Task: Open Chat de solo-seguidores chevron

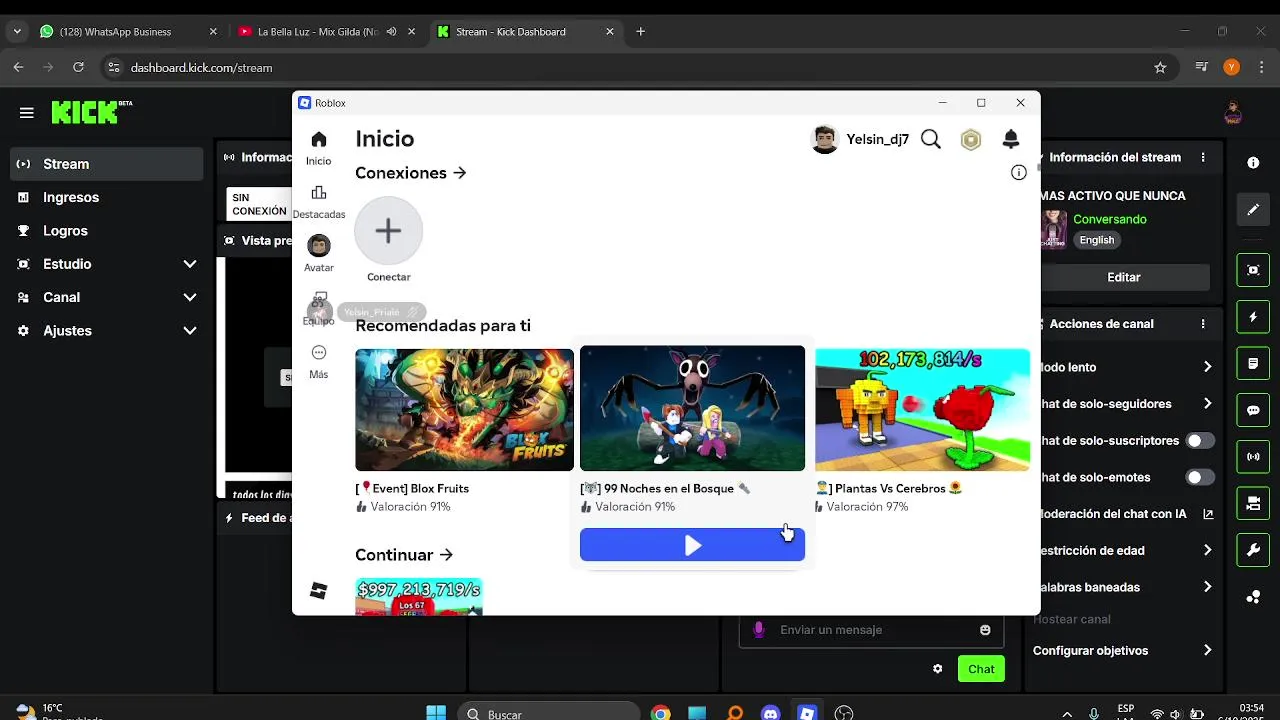Action: pos(1207,404)
